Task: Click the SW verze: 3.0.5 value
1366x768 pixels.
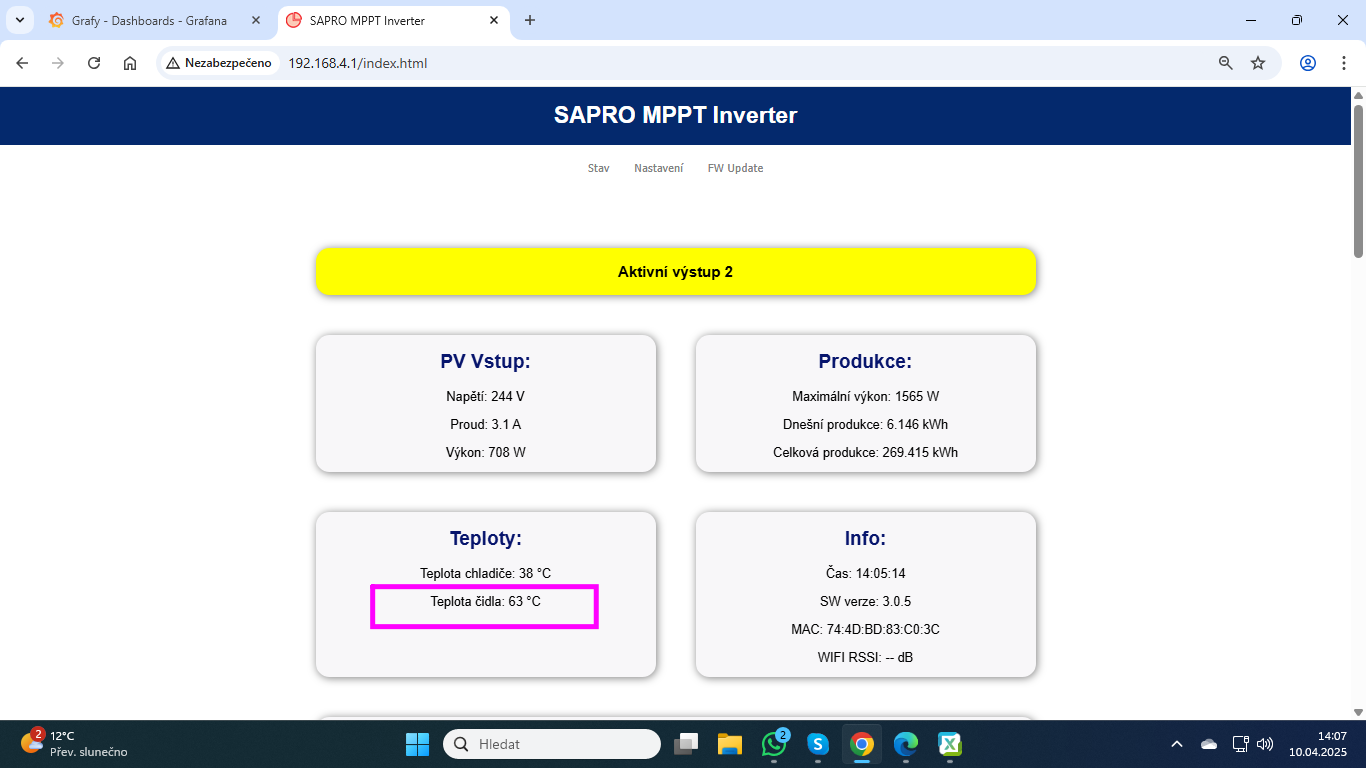Action: [866, 601]
